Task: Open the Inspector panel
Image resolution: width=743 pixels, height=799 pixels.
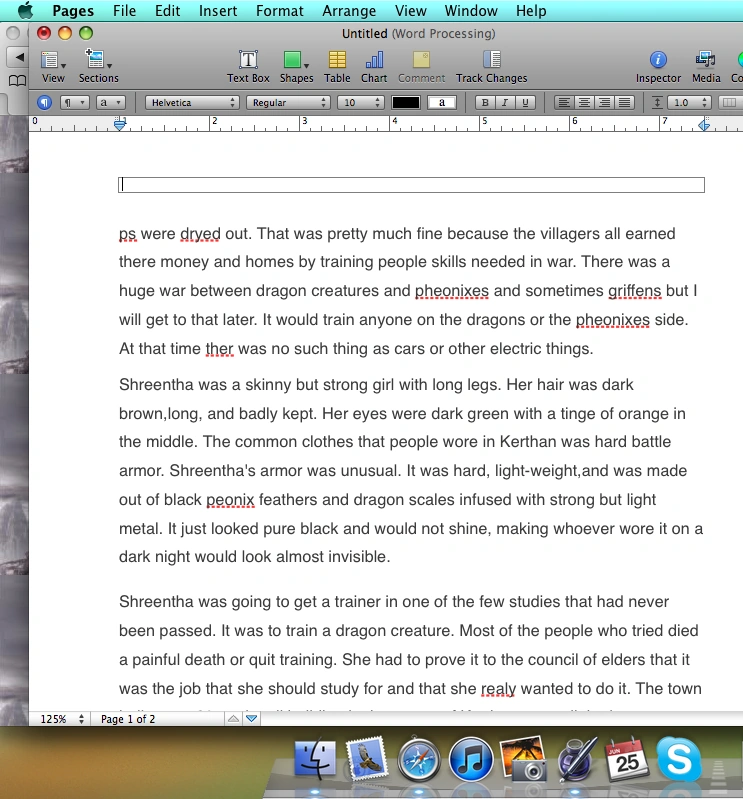Action: point(658,66)
